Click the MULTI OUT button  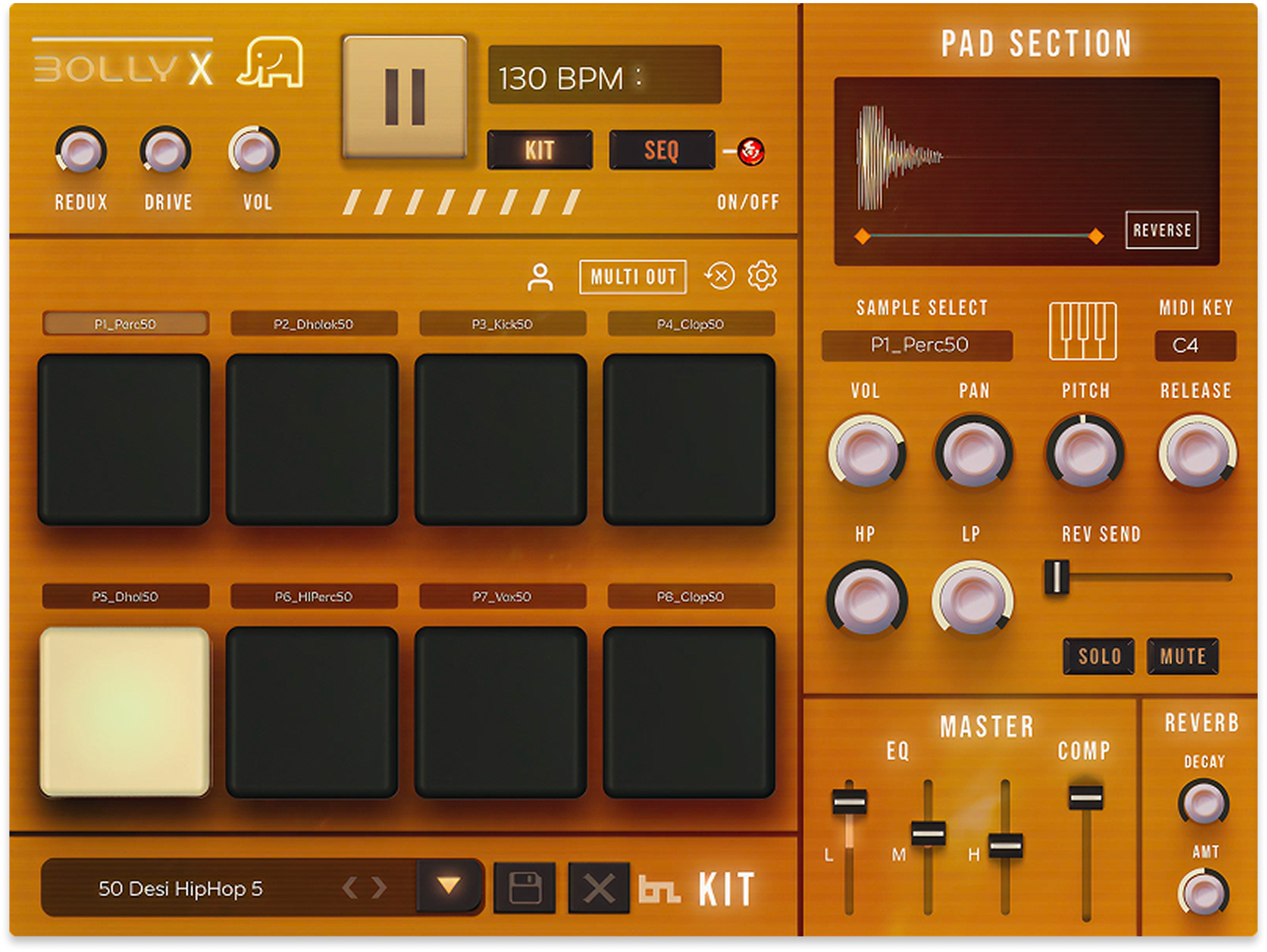click(632, 277)
